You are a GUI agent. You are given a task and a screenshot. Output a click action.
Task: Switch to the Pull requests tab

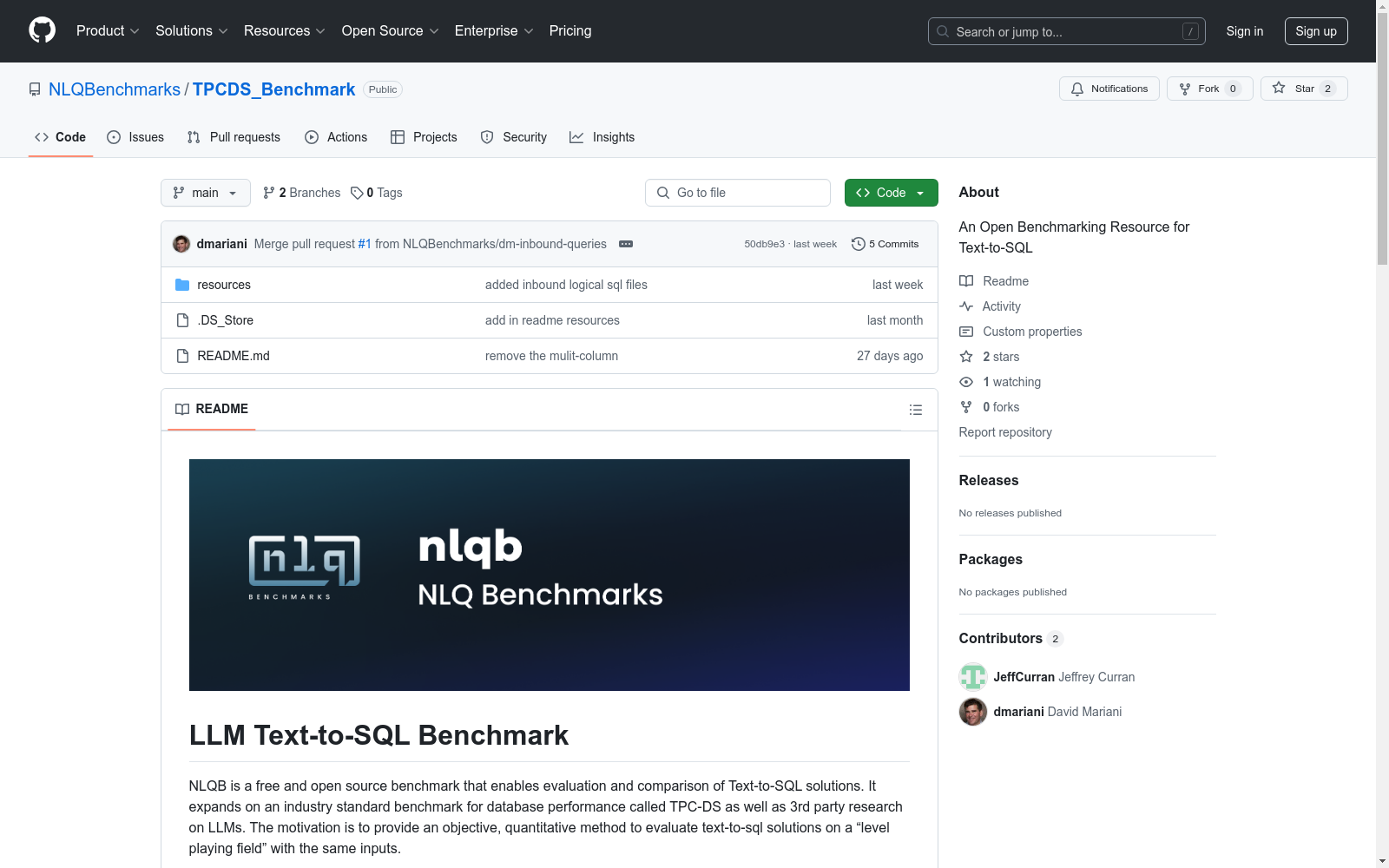[234, 137]
